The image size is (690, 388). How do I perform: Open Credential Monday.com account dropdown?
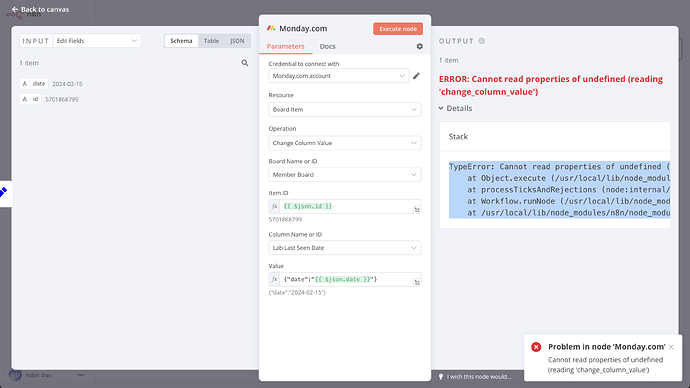point(338,76)
